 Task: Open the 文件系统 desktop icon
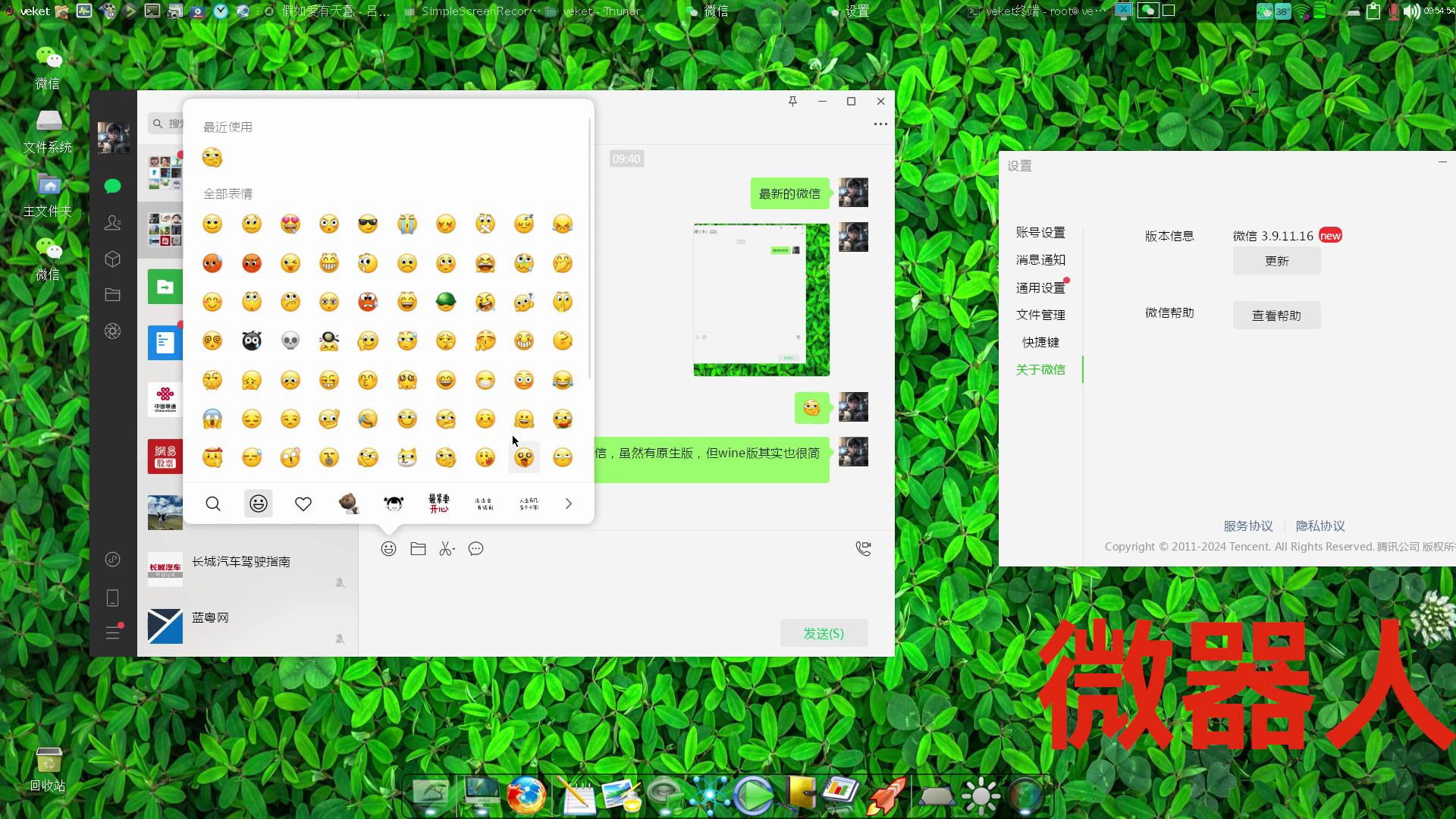click(49, 131)
